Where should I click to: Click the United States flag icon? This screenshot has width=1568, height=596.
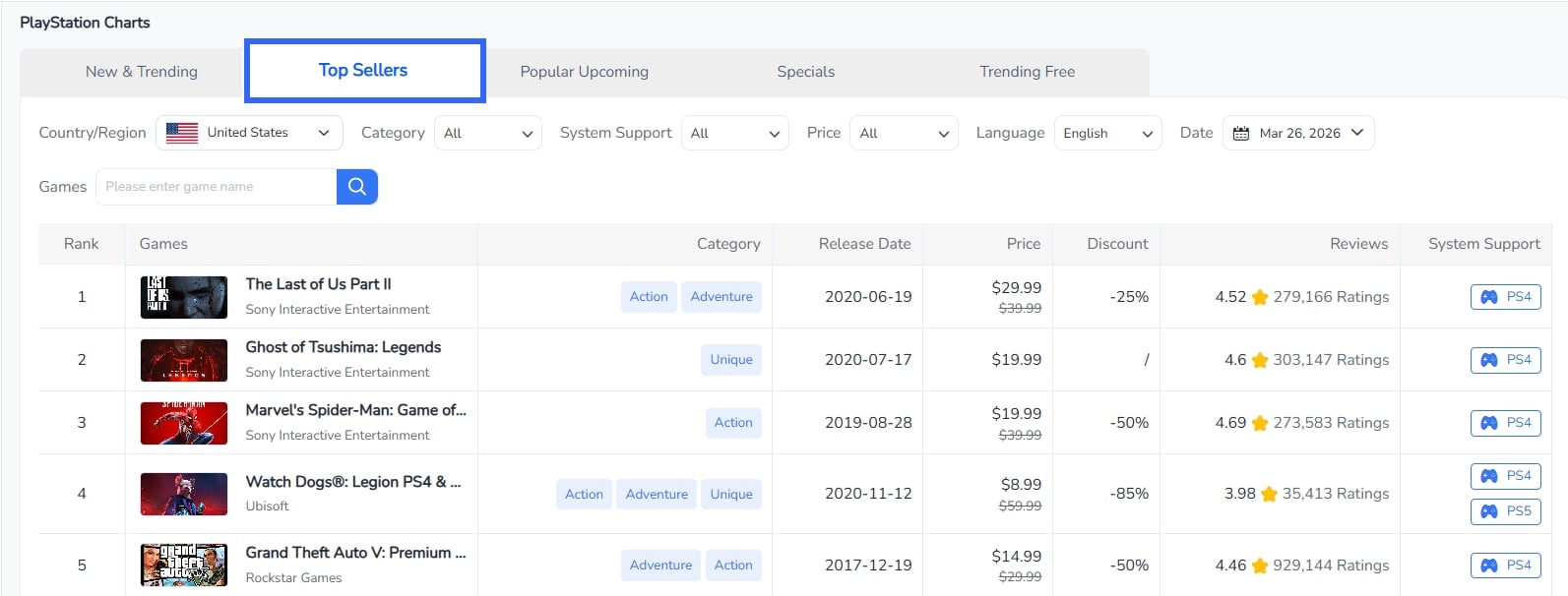(x=182, y=133)
